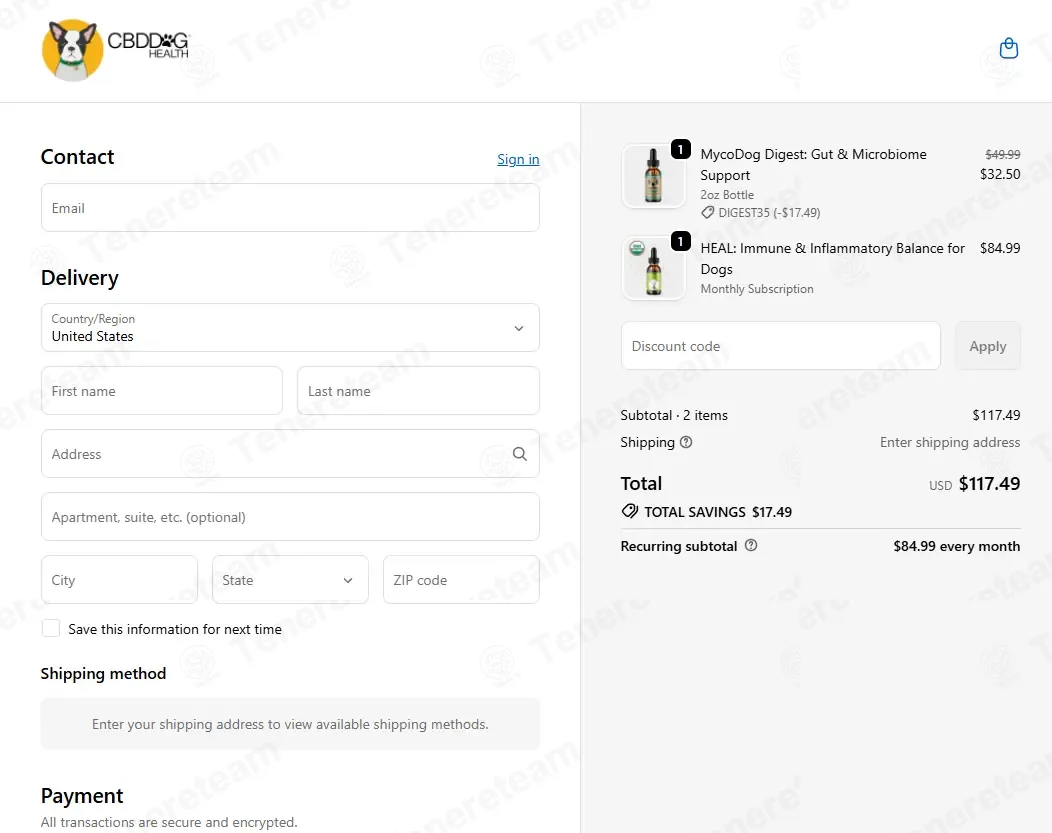
Task: Click the HEAL item quantity badge
Action: (680, 241)
